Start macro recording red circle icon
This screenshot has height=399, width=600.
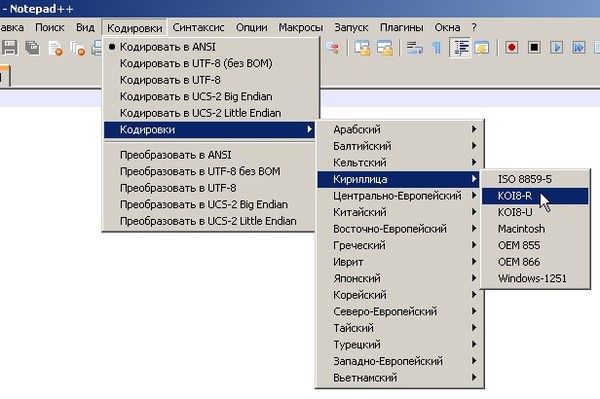tap(512, 47)
